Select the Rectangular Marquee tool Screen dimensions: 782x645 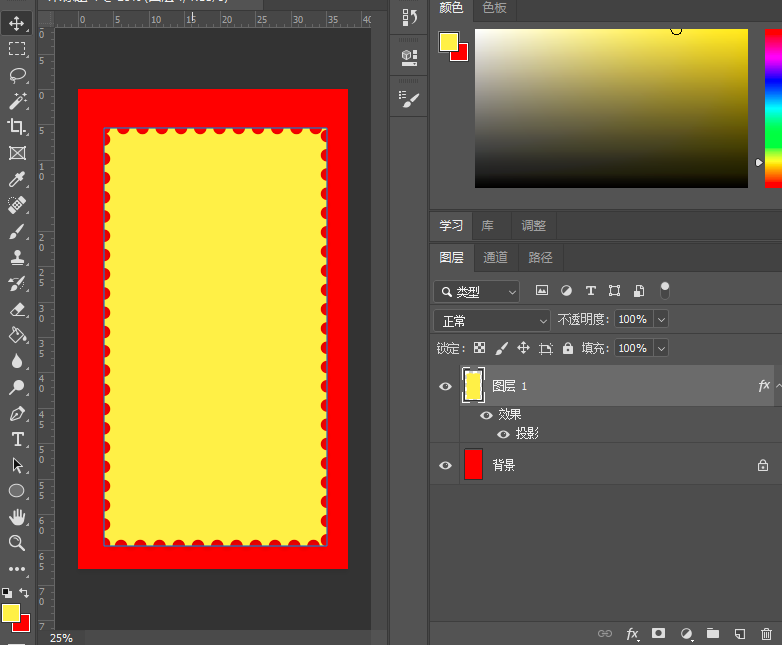click(17, 48)
